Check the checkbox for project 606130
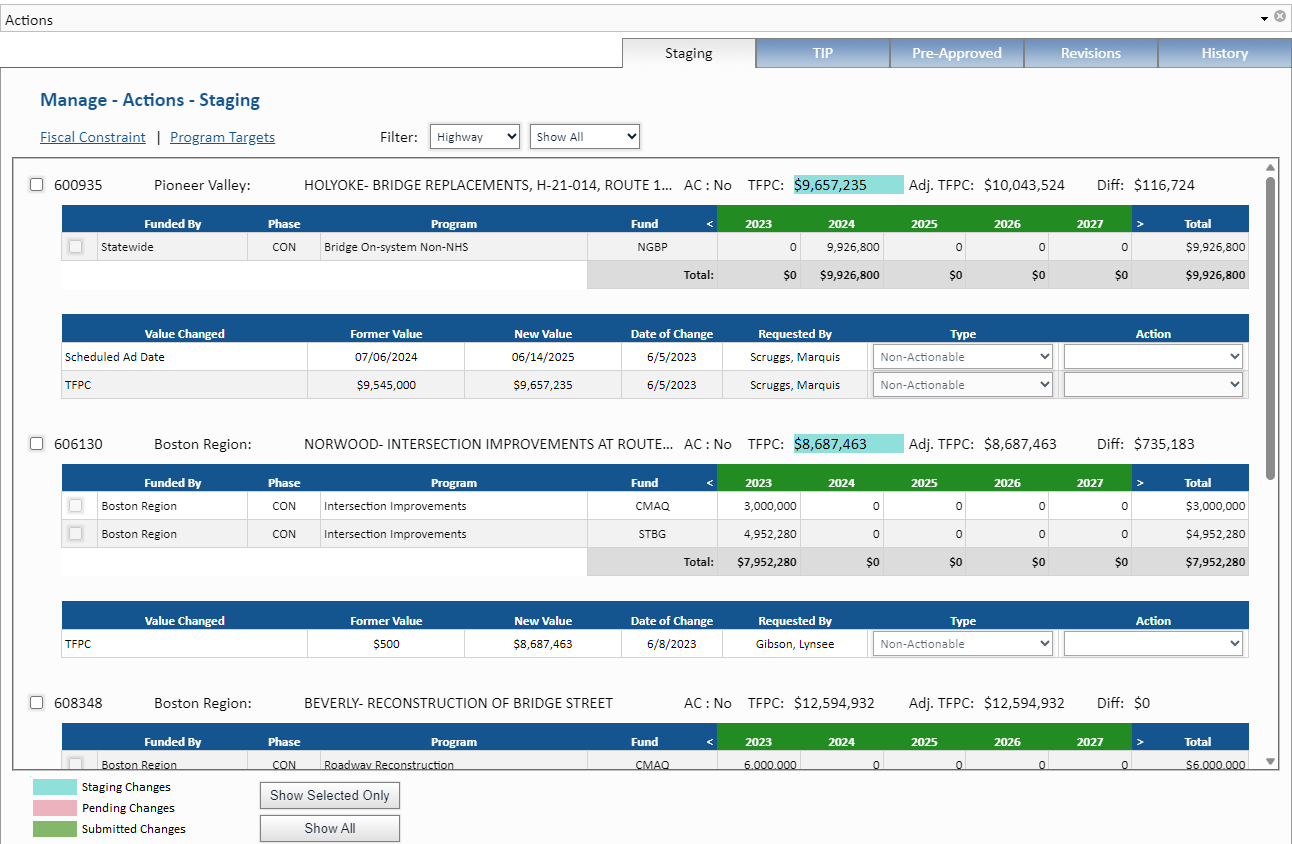The height and width of the screenshot is (844, 1292). (x=37, y=443)
